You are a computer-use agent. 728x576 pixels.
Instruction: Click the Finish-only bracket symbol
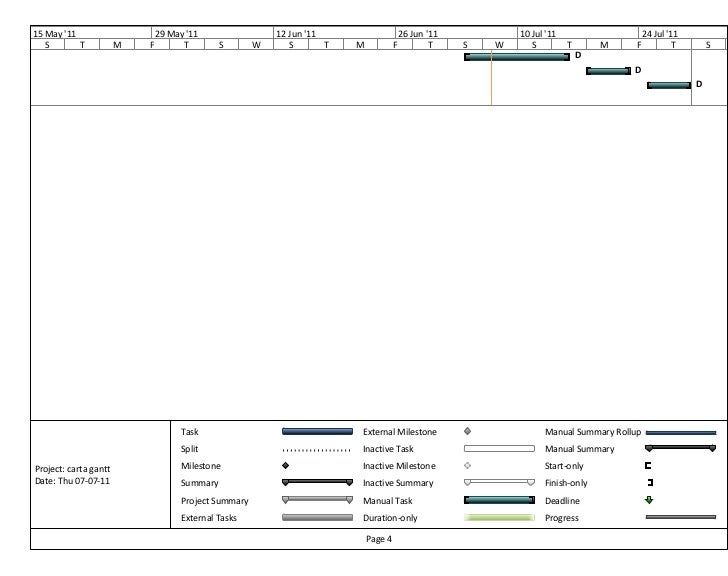pyautogui.click(x=650, y=483)
